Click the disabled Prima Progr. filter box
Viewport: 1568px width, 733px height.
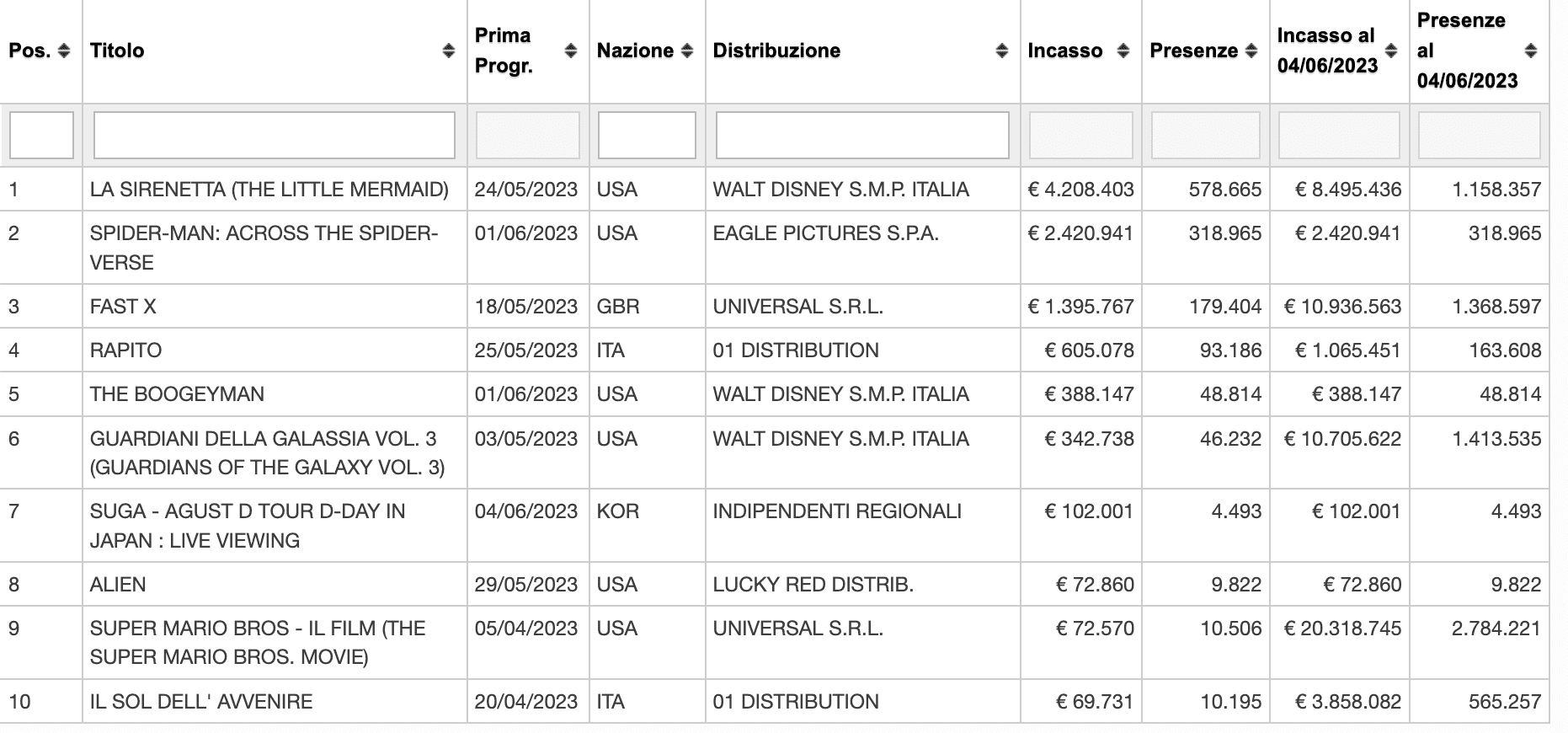tap(528, 135)
